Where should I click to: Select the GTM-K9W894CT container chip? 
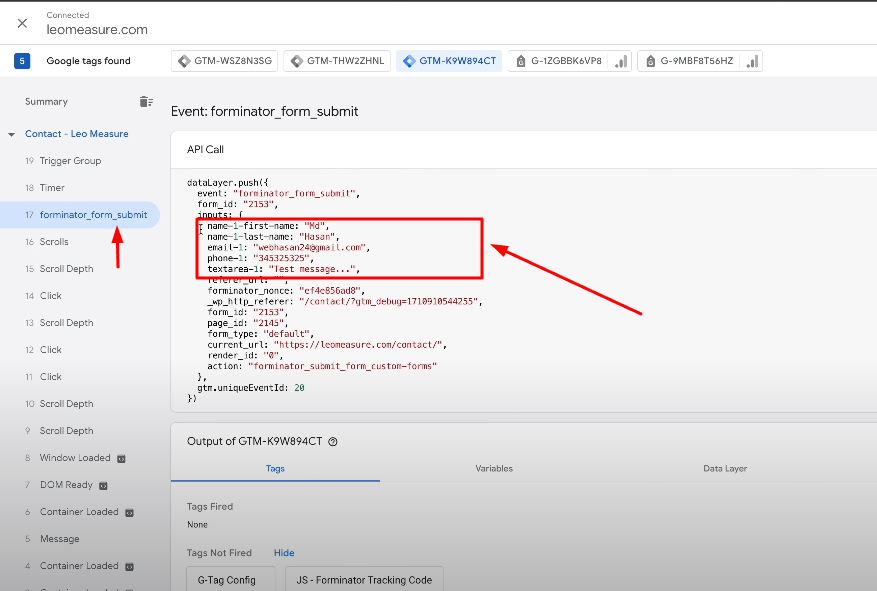449,61
